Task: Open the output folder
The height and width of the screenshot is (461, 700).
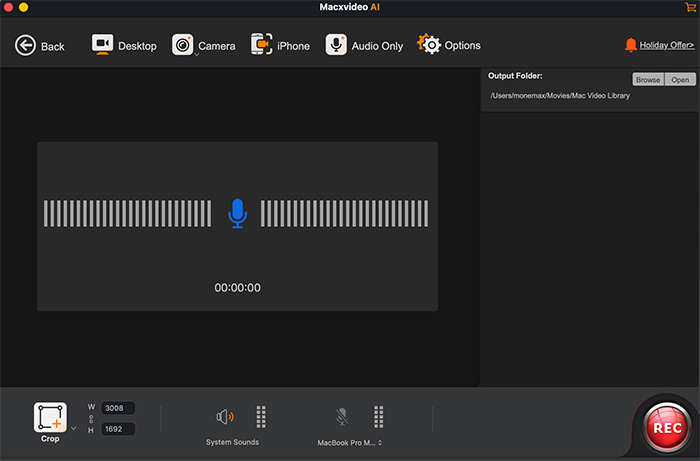Action: click(x=680, y=79)
